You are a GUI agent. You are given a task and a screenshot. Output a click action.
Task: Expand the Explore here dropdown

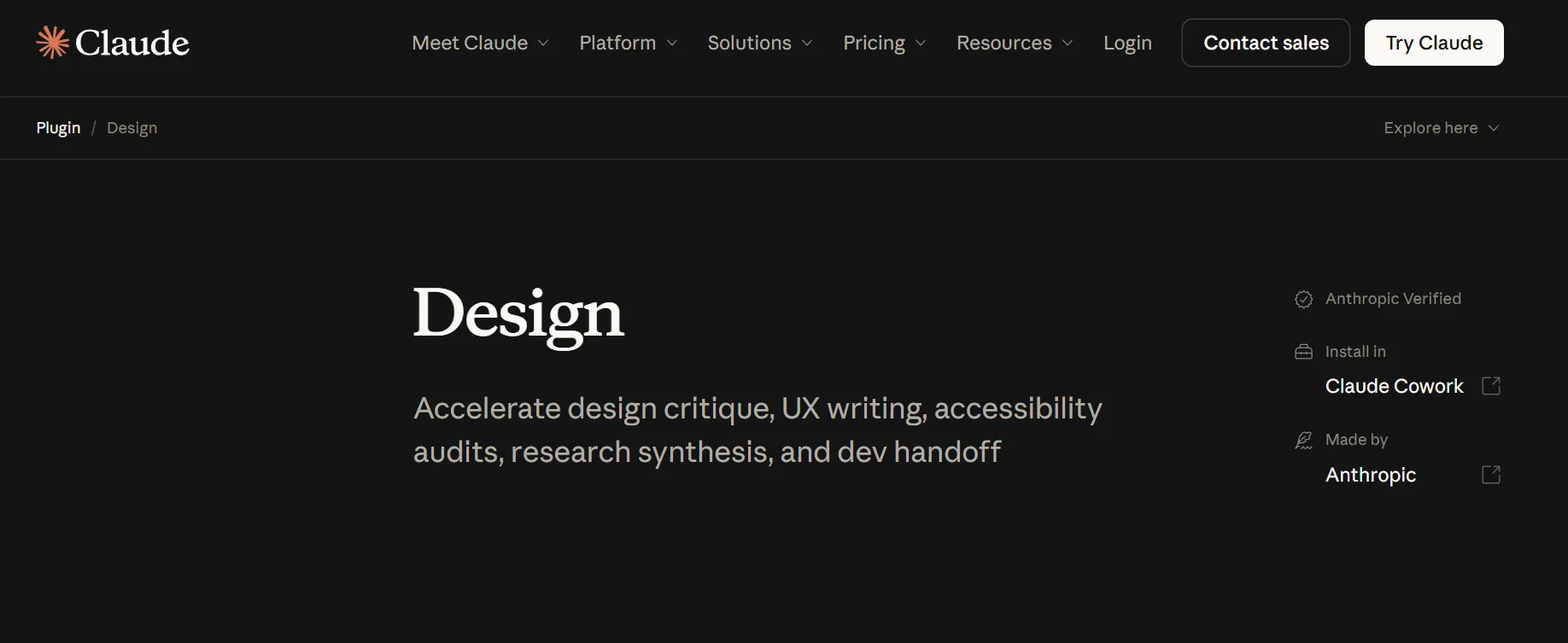pos(1441,128)
